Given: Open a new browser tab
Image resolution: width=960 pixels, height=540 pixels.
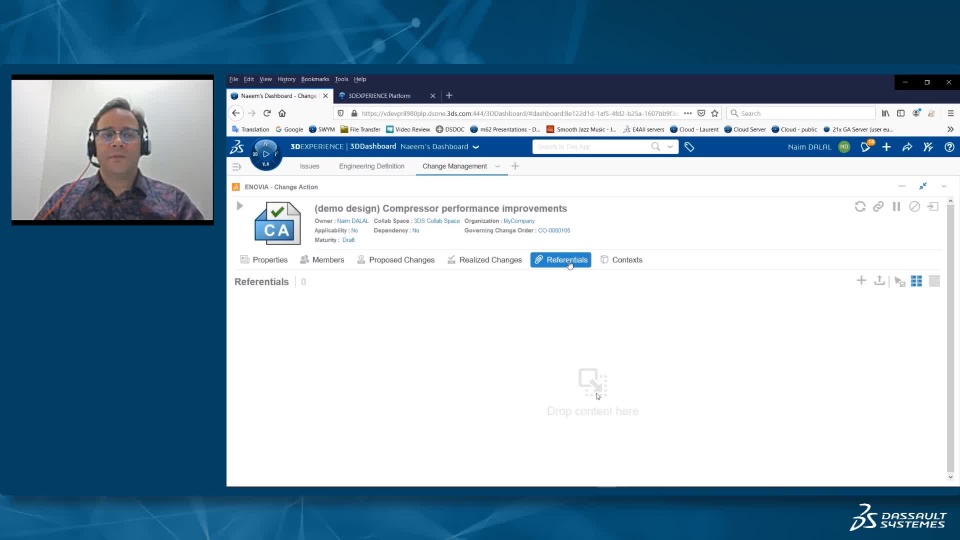Looking at the screenshot, I should (x=449, y=96).
